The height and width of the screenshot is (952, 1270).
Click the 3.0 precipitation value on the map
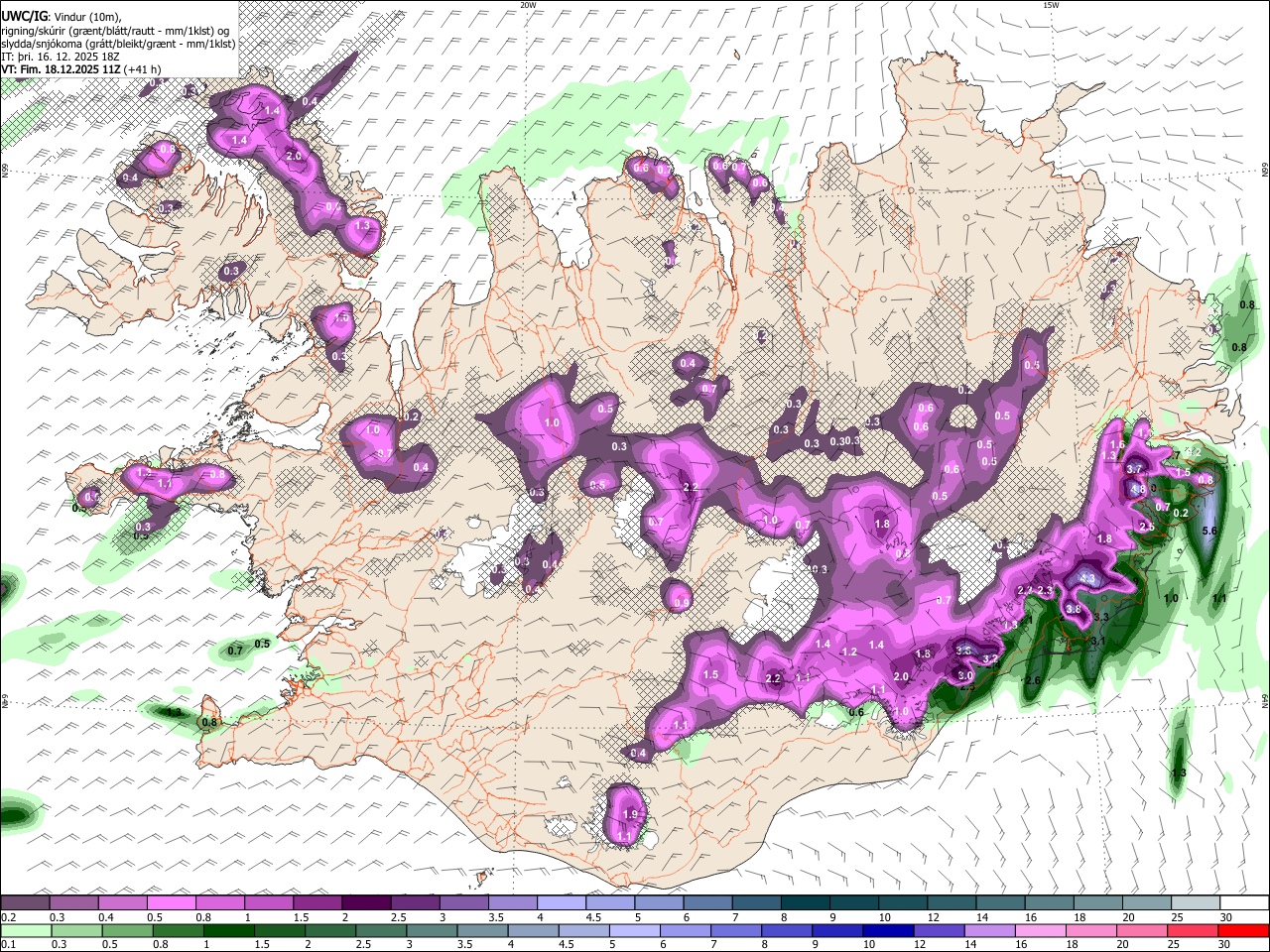965,675
